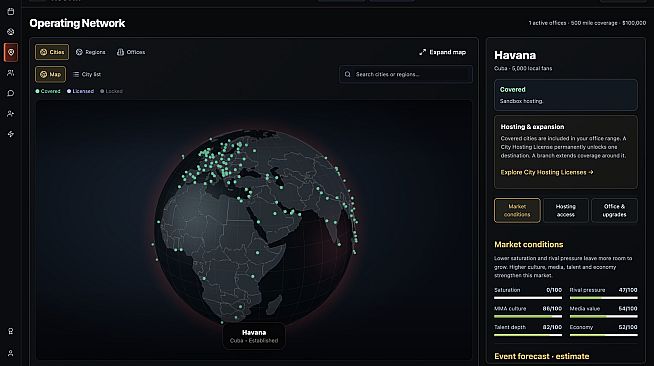The width and height of the screenshot is (654, 366).
Task: Click the Rival pressure progress bar
Action: (x=604, y=298)
